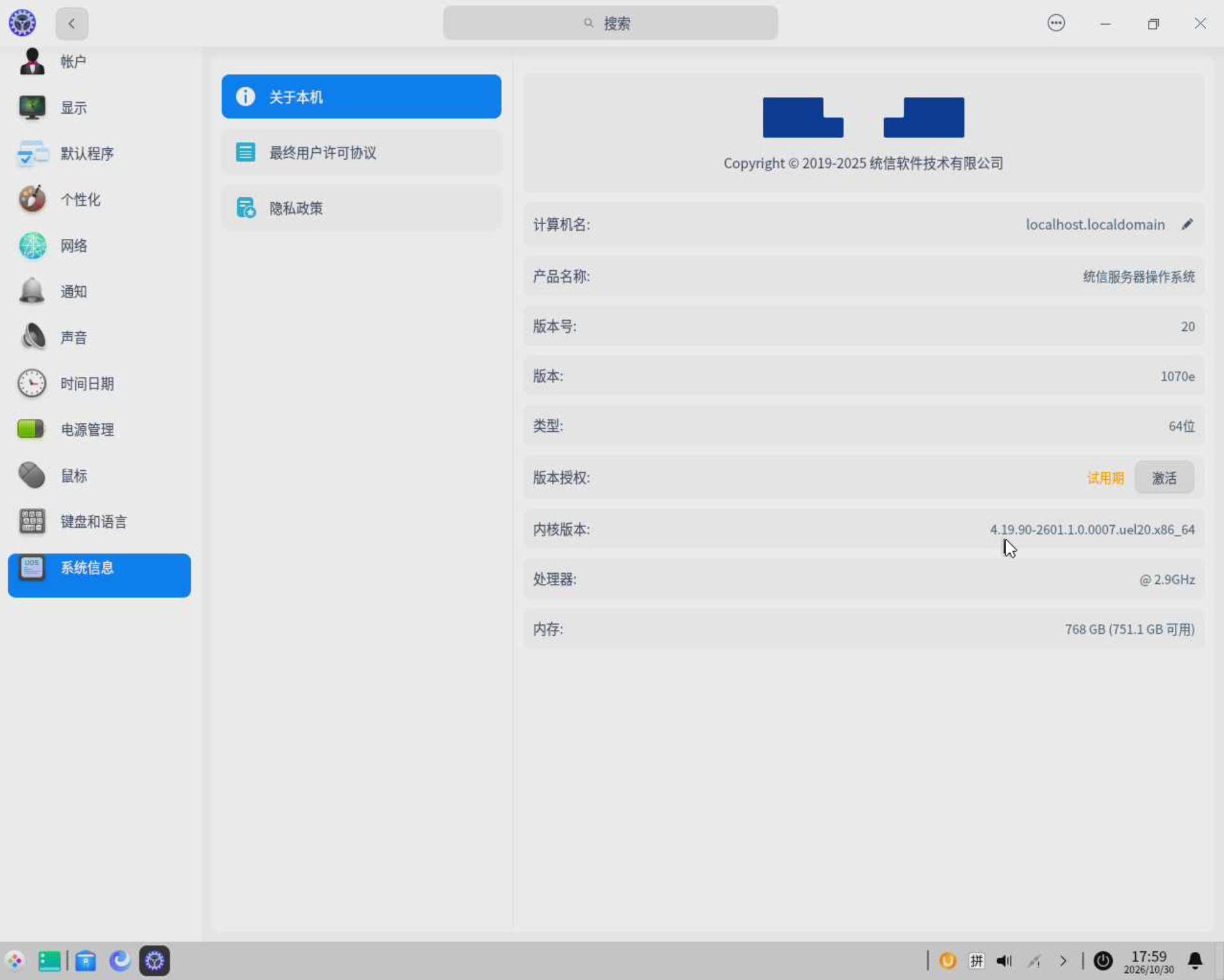Viewport: 1224px width, 980px height.
Task: Click the kernel version value 4.19.90-2601.1.0.0007.uel20.x86_64
Action: click(1092, 530)
